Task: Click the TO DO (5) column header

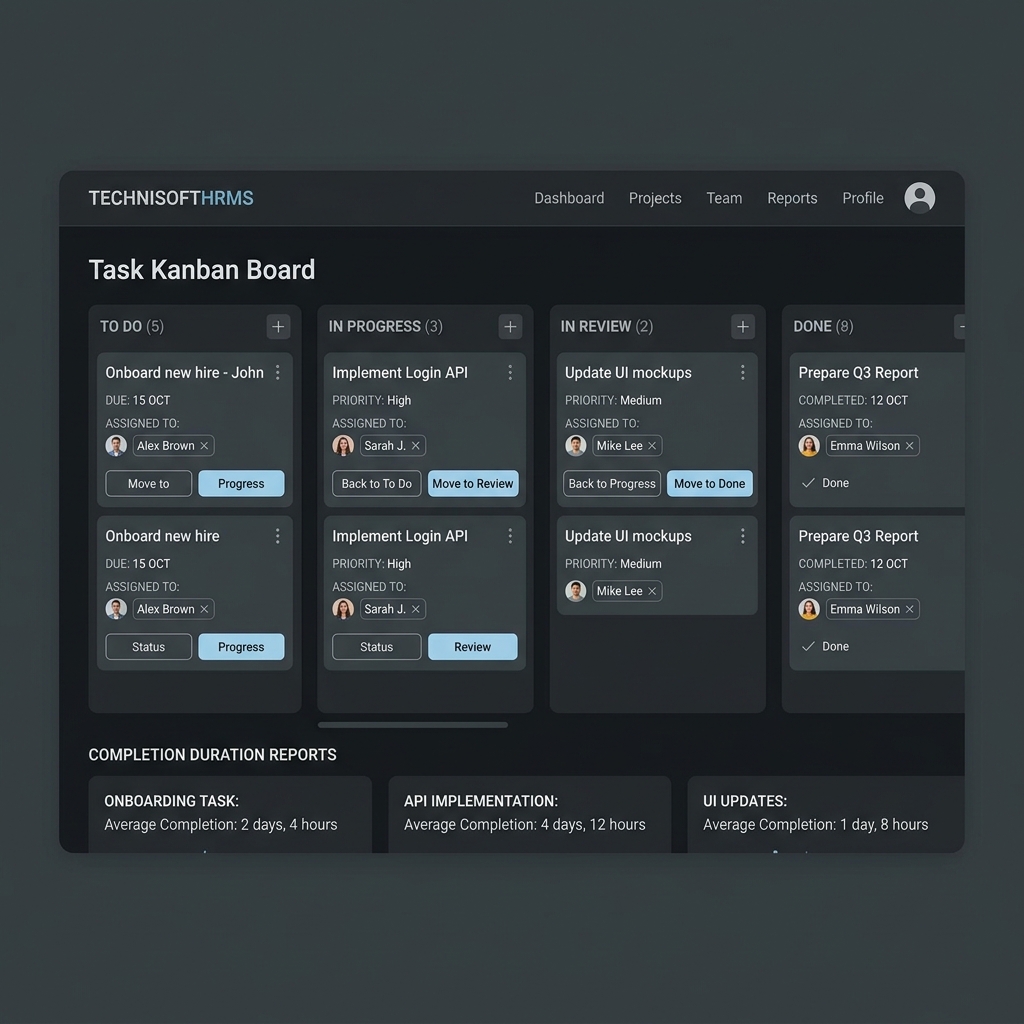Action: [x=132, y=327]
